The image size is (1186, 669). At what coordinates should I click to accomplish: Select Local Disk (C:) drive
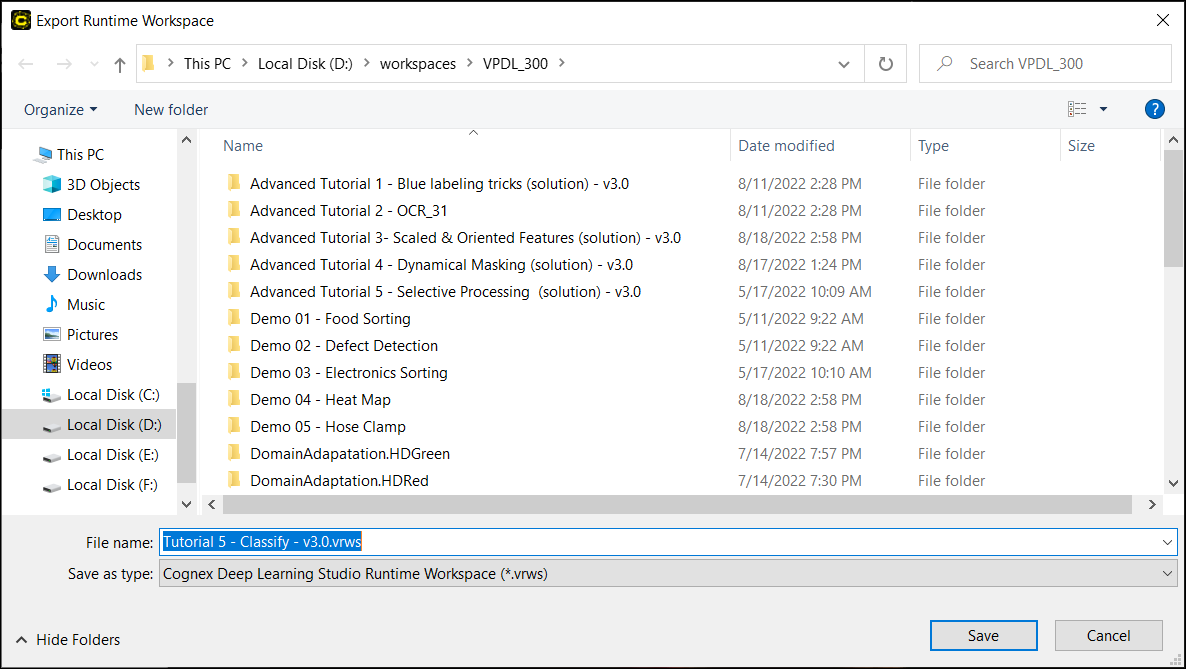tap(113, 395)
